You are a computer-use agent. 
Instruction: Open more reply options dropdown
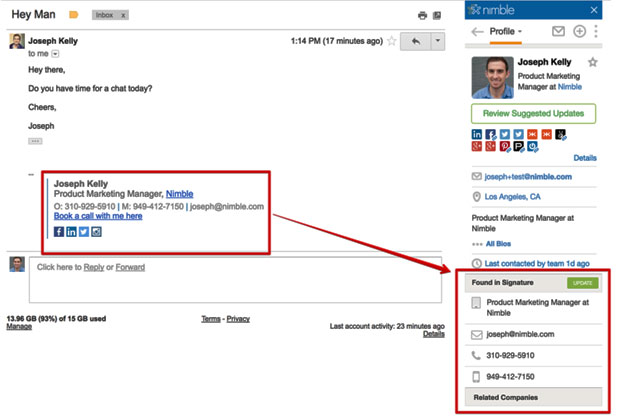pyautogui.click(x=438, y=41)
